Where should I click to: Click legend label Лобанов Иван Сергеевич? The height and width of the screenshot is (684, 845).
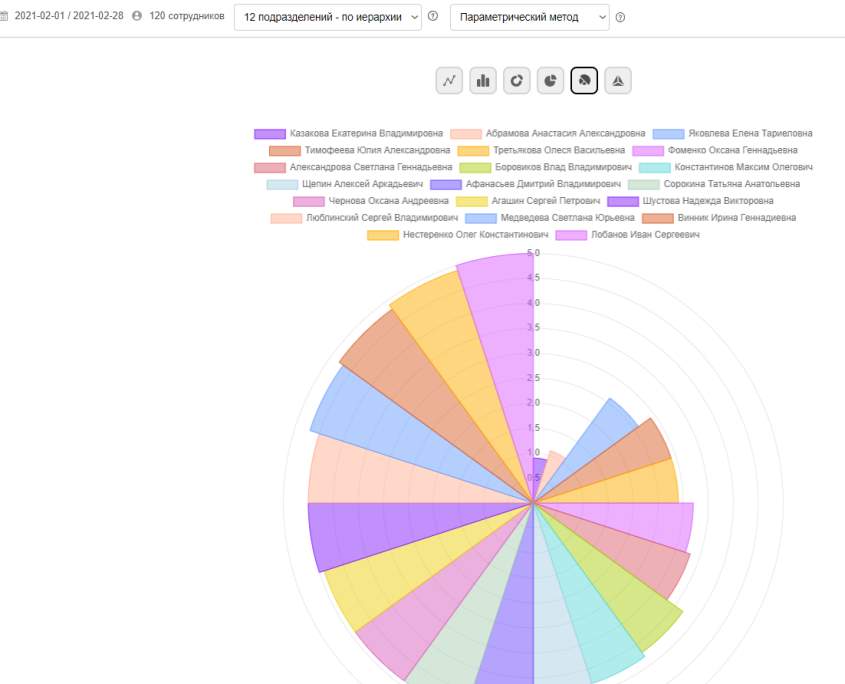click(645, 235)
